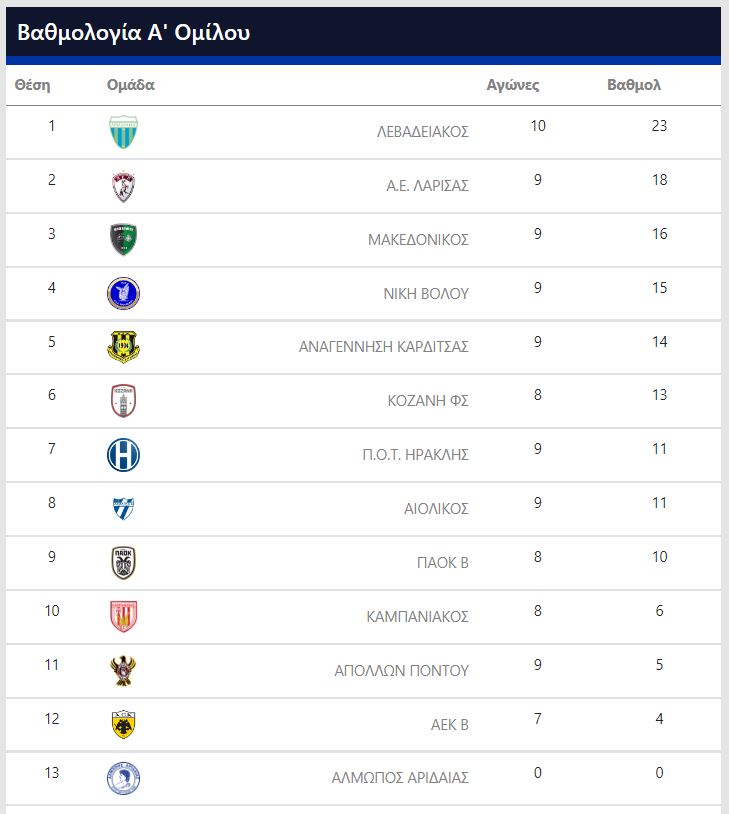Screen dimensions: 729x814
Task: Open the ΠΑΟΚ Β eagle badge
Action: 124,563
